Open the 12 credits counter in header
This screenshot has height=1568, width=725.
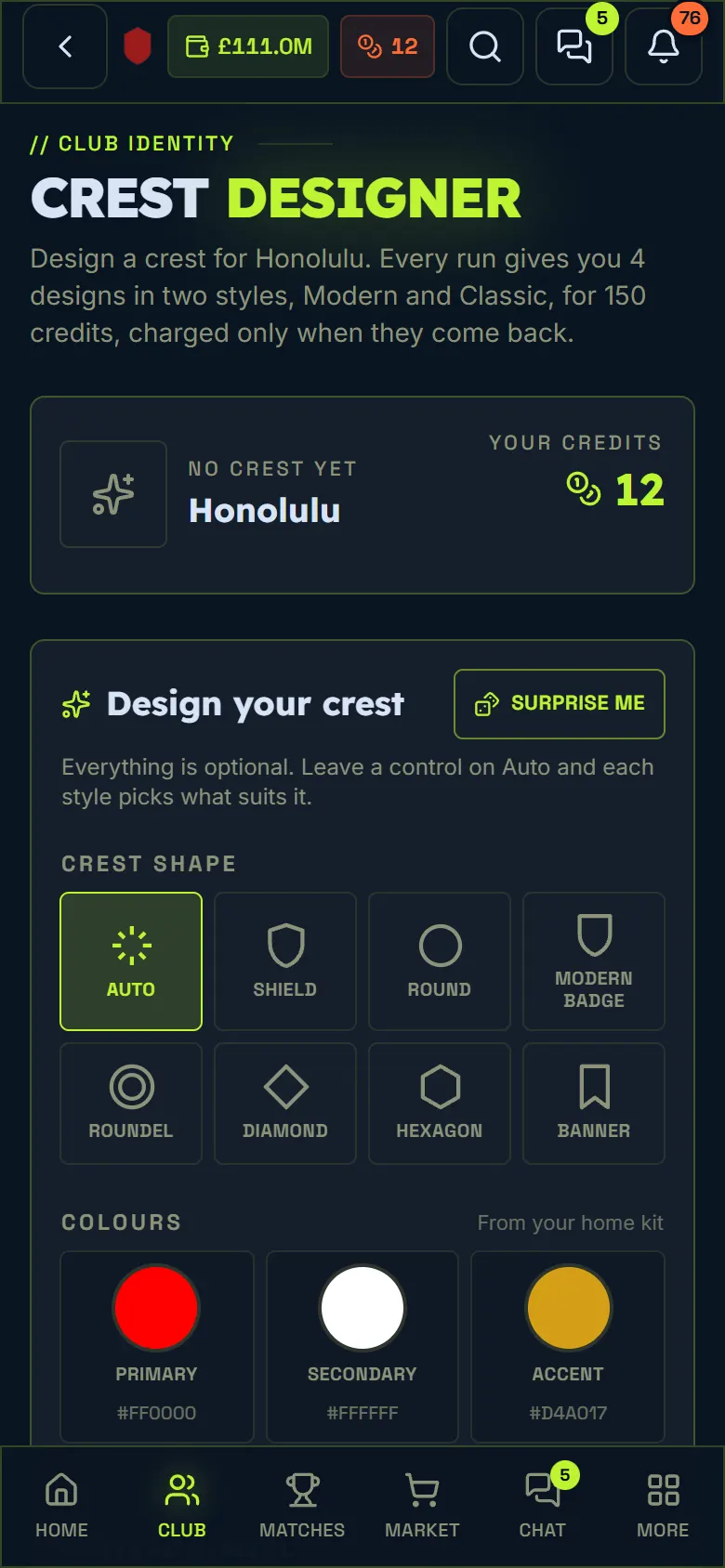(388, 46)
